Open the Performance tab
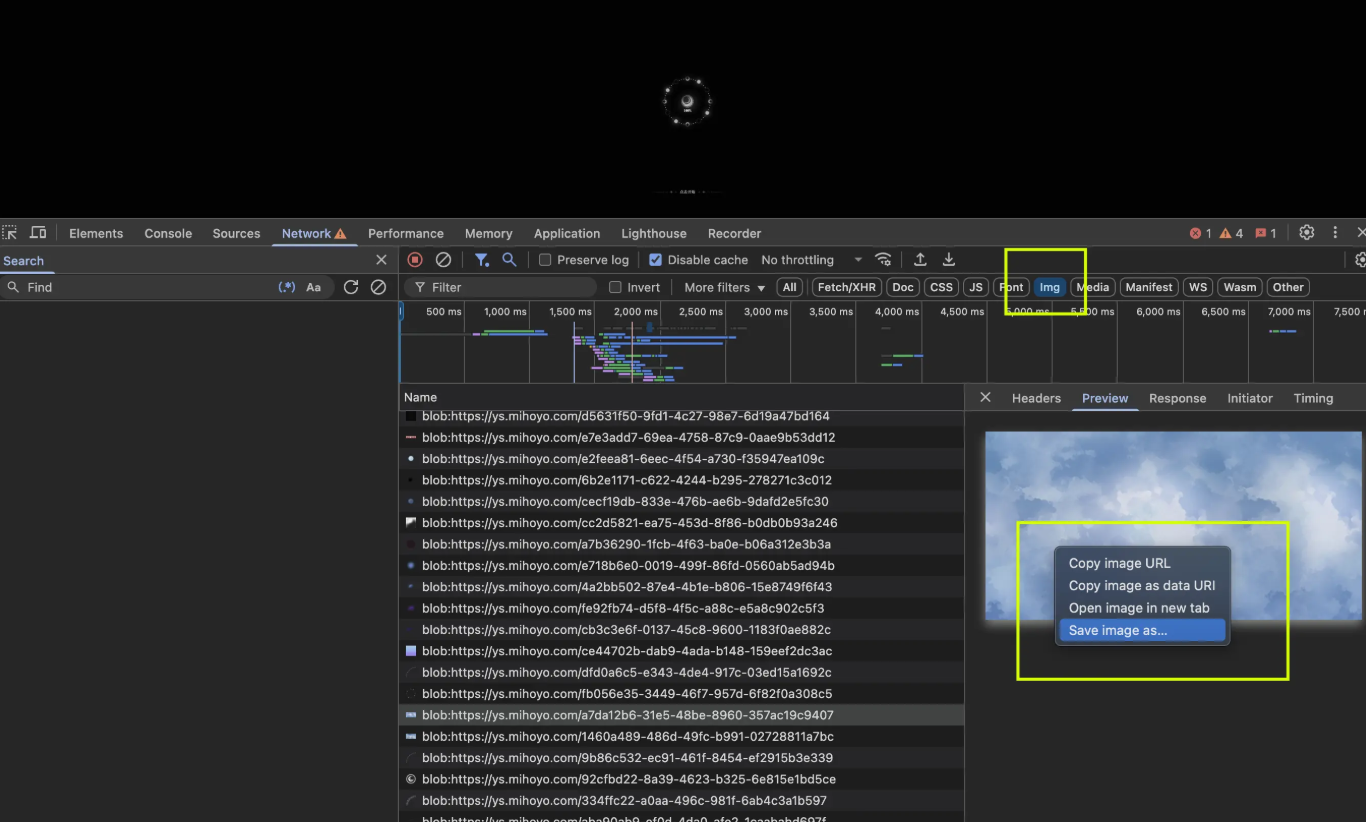 (x=406, y=233)
